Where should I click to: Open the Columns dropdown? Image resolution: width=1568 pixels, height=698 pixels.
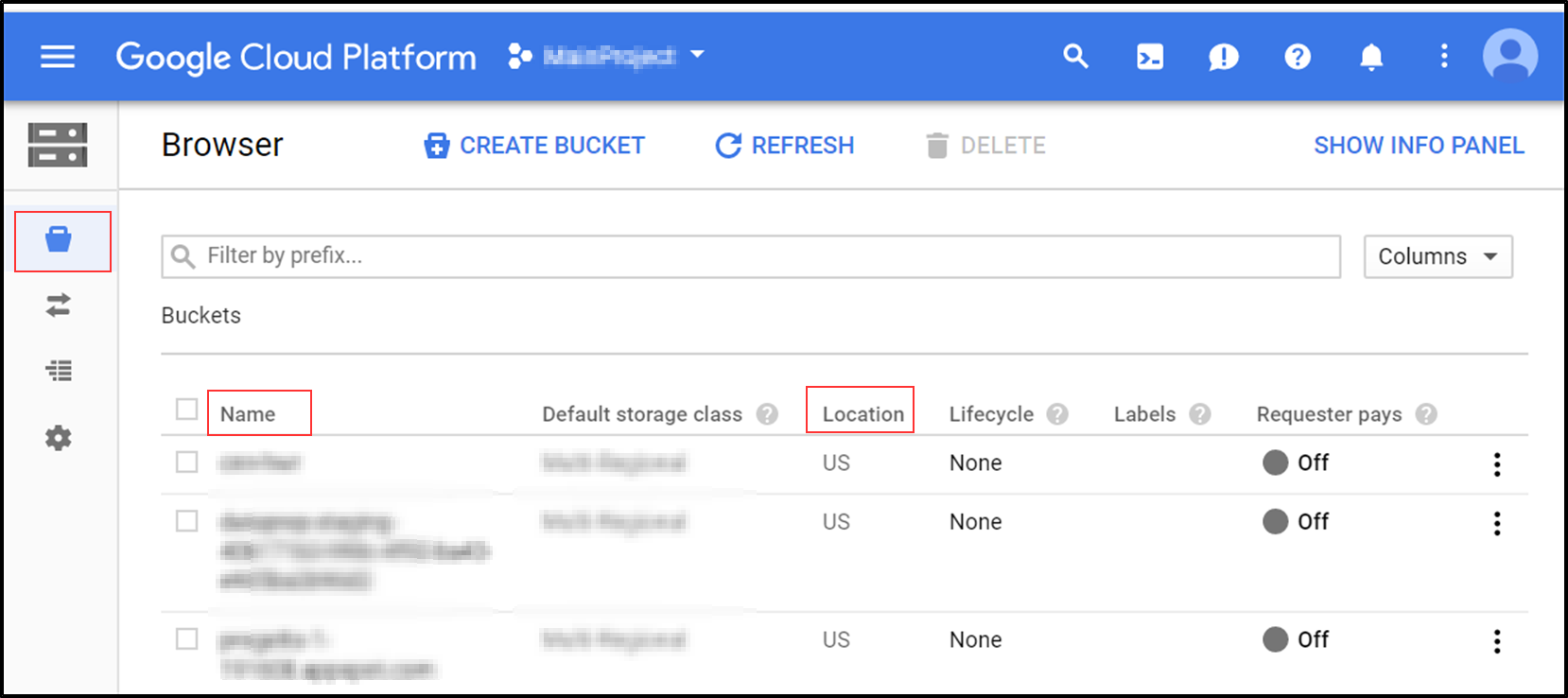pyautogui.click(x=1437, y=256)
